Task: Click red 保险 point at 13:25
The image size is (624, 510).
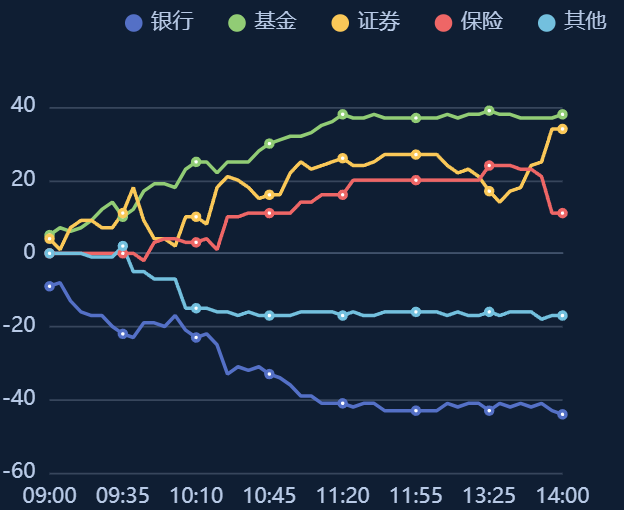Action: [x=489, y=165]
